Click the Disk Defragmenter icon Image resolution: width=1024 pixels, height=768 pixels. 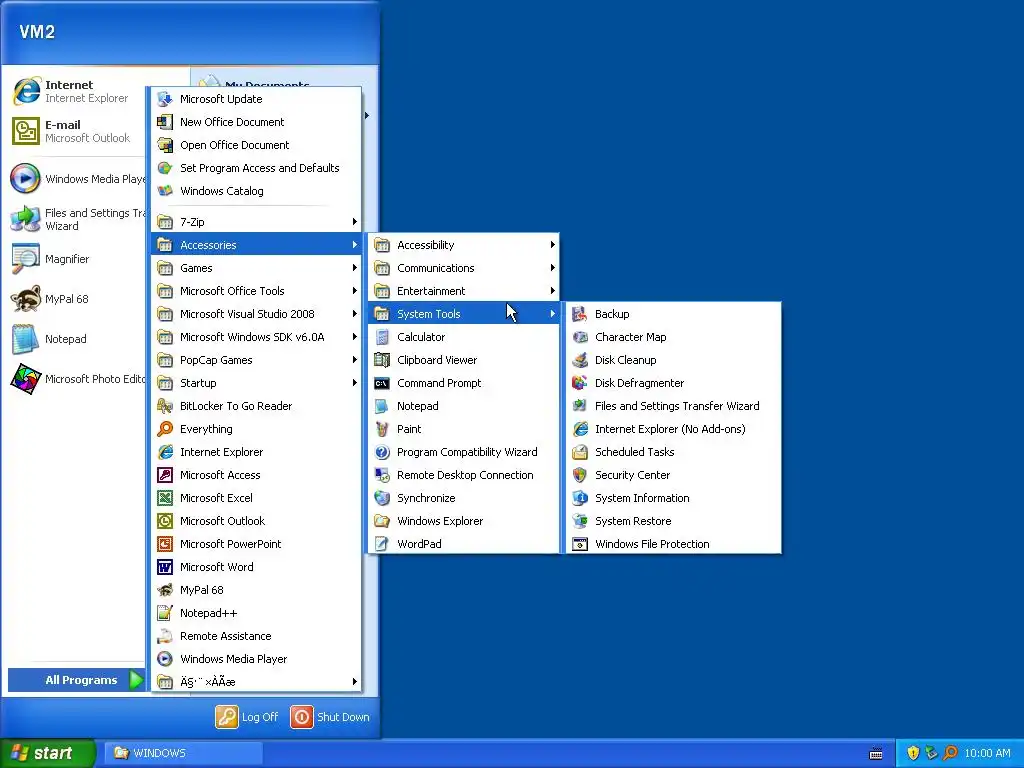[579, 383]
